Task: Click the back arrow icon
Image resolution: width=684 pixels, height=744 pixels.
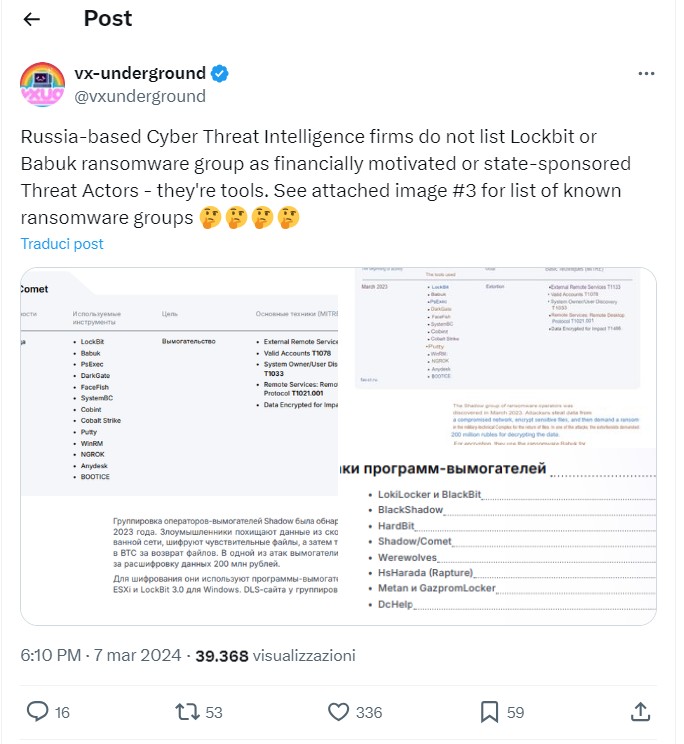Action: (32, 19)
